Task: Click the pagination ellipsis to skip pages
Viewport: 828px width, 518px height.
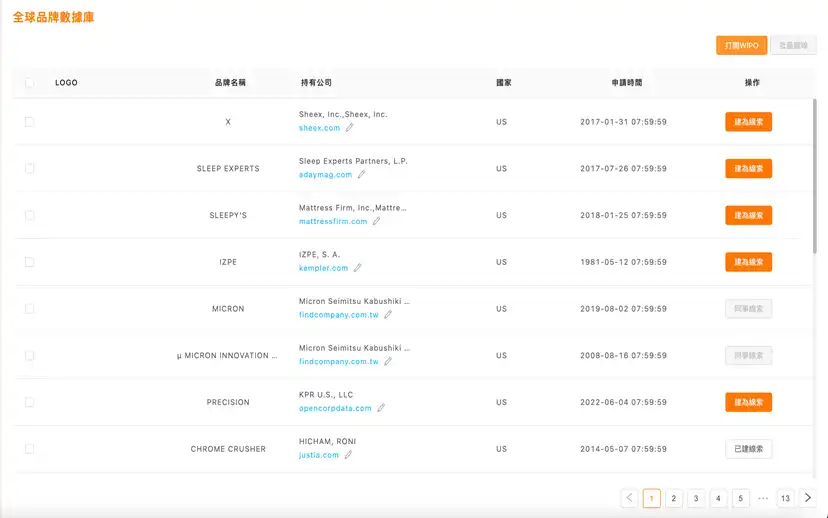Action: 763,498
